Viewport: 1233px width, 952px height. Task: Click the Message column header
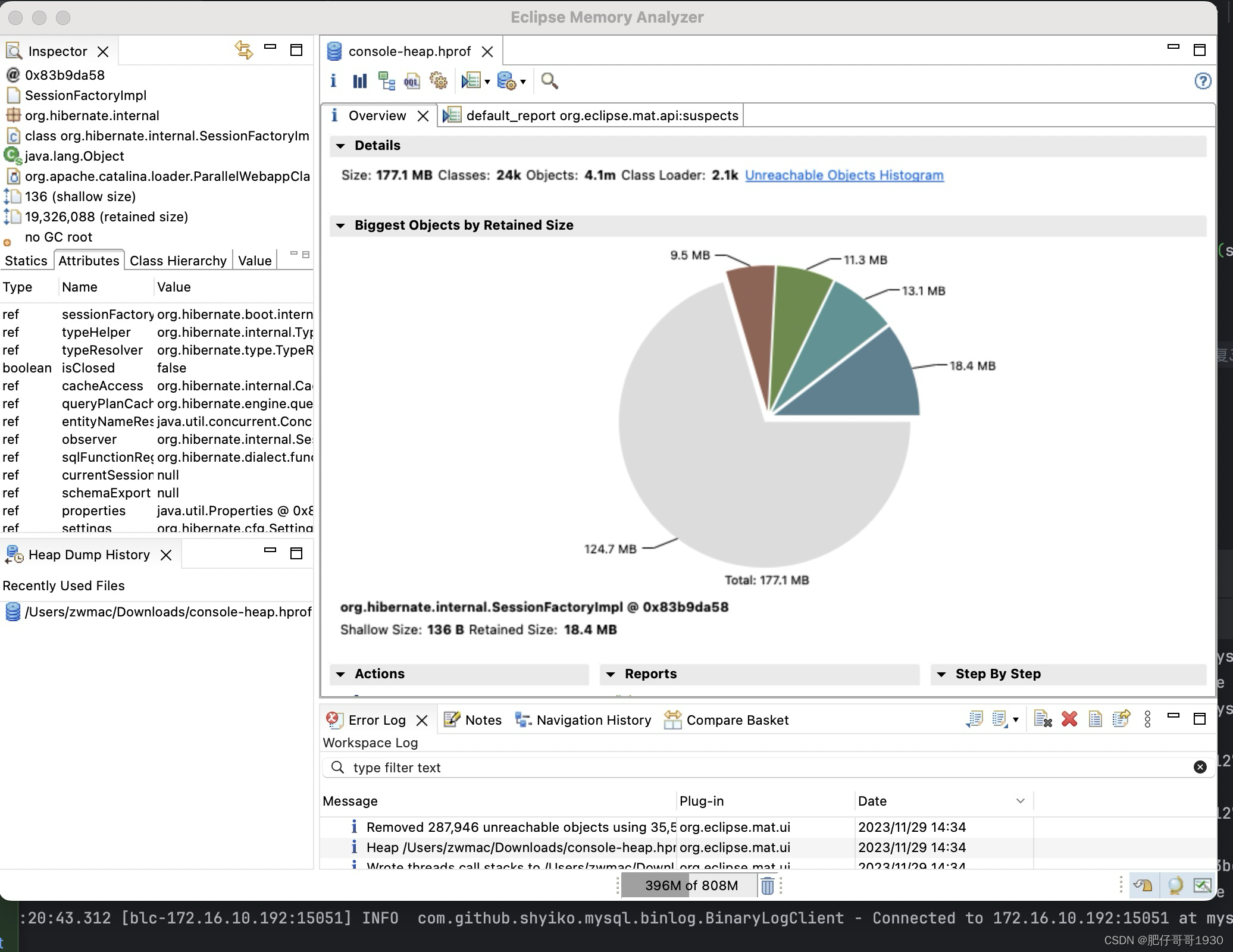pyautogui.click(x=497, y=801)
